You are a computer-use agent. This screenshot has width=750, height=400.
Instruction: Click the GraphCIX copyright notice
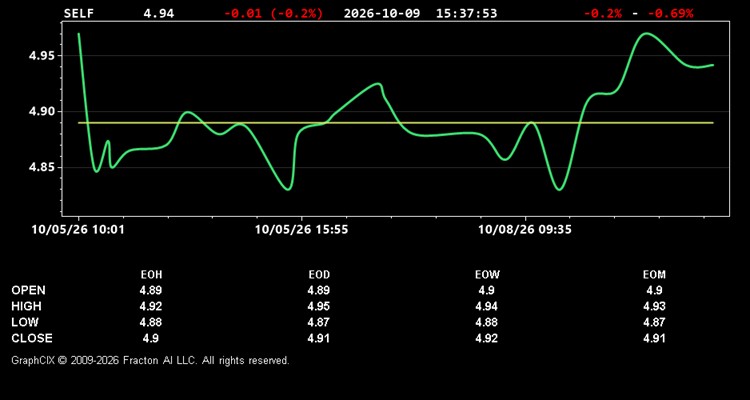[150, 360]
